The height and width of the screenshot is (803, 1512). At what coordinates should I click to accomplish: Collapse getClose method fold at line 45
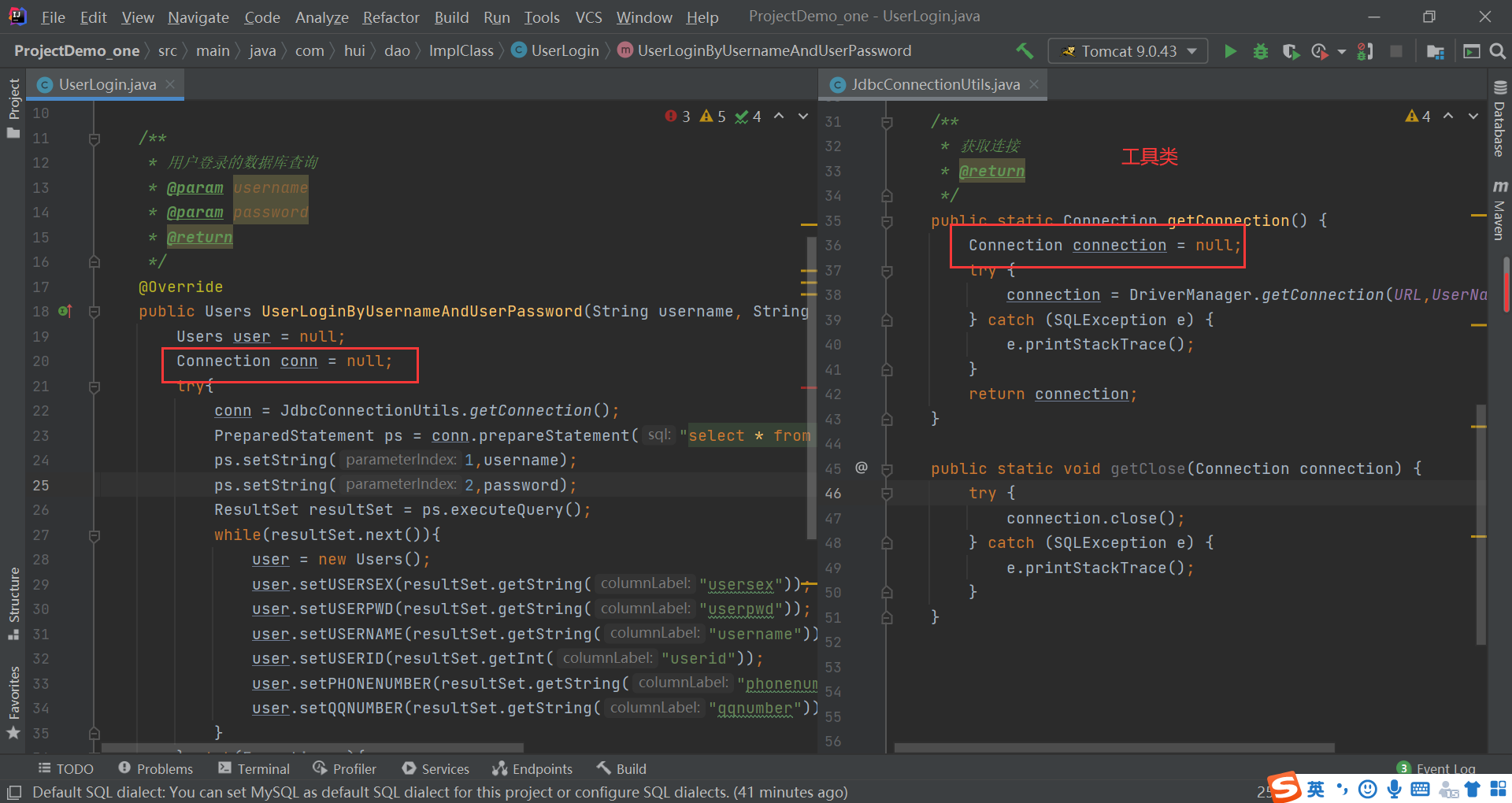887,469
